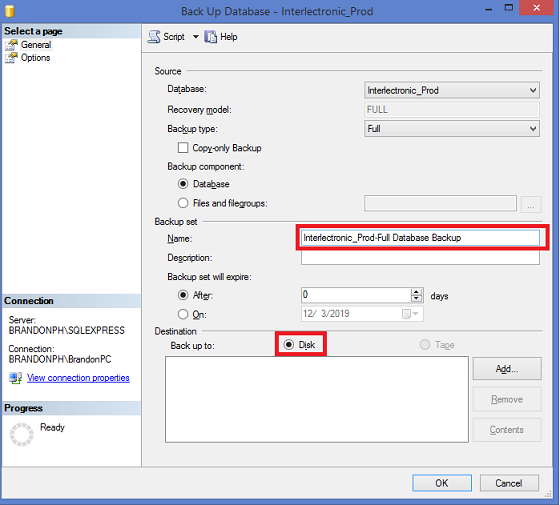Click the Ready progress spinner icon
The height and width of the screenshot is (505, 560).
click(x=21, y=434)
